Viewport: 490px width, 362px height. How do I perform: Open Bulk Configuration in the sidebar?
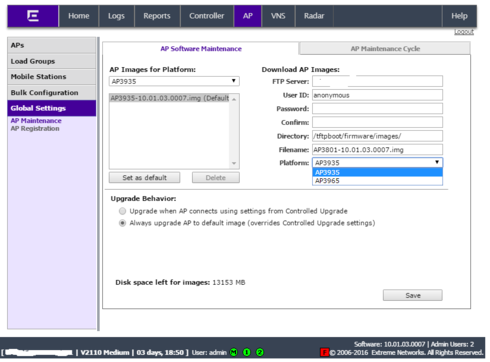click(51, 93)
